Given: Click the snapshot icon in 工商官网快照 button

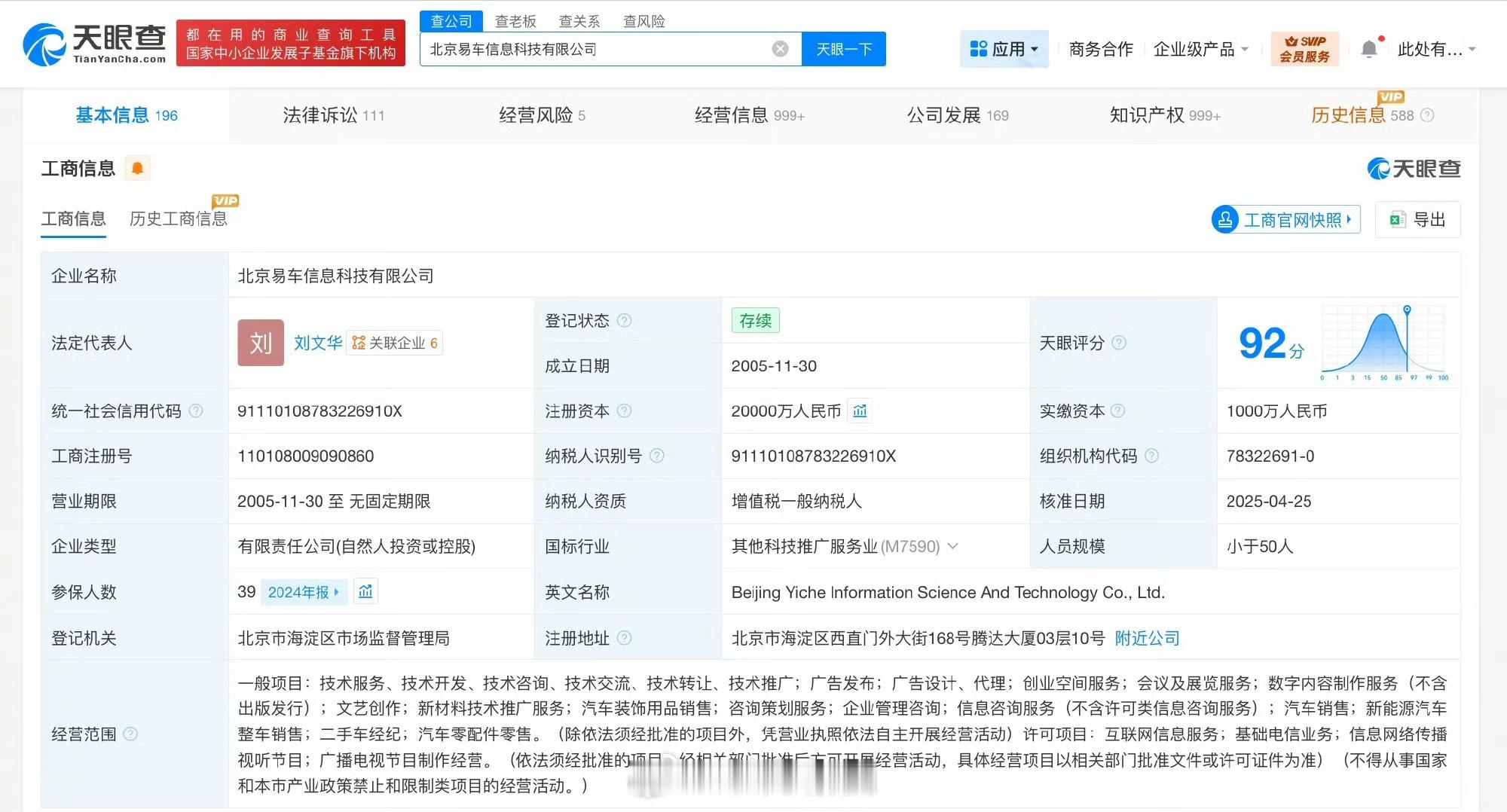Looking at the screenshot, I should (x=1225, y=220).
